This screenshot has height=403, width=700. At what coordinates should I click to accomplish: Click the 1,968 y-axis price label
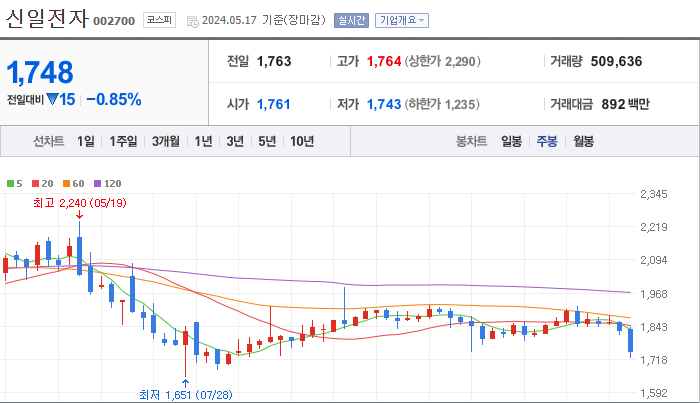(654, 294)
